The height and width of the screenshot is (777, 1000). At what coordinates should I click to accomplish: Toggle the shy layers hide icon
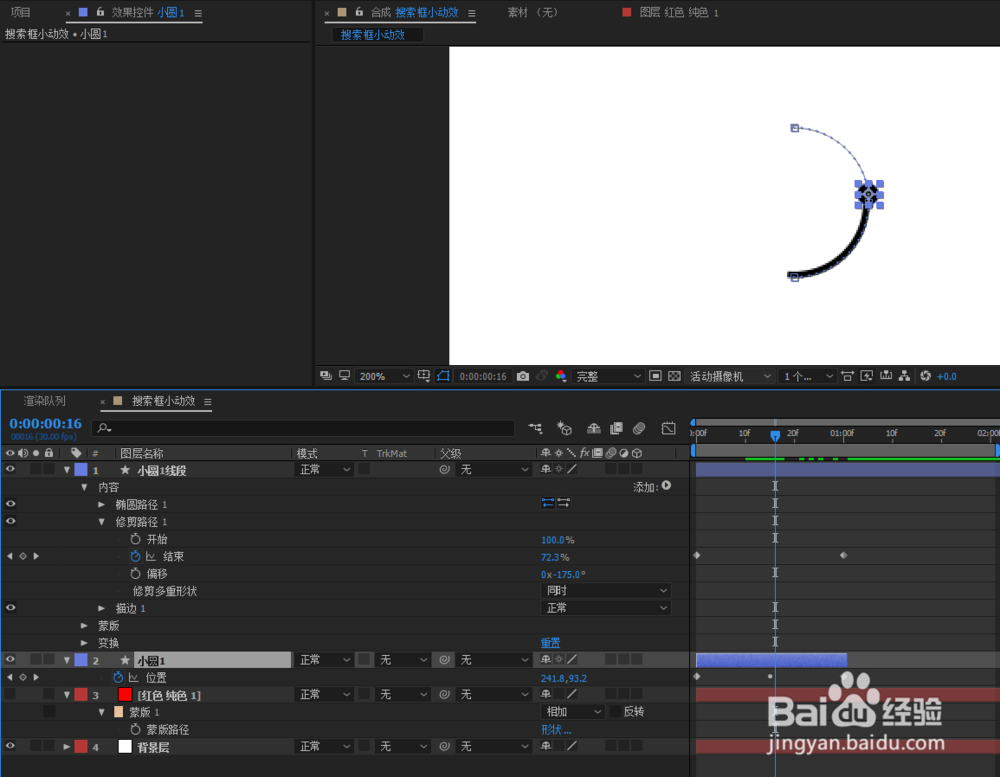point(594,428)
